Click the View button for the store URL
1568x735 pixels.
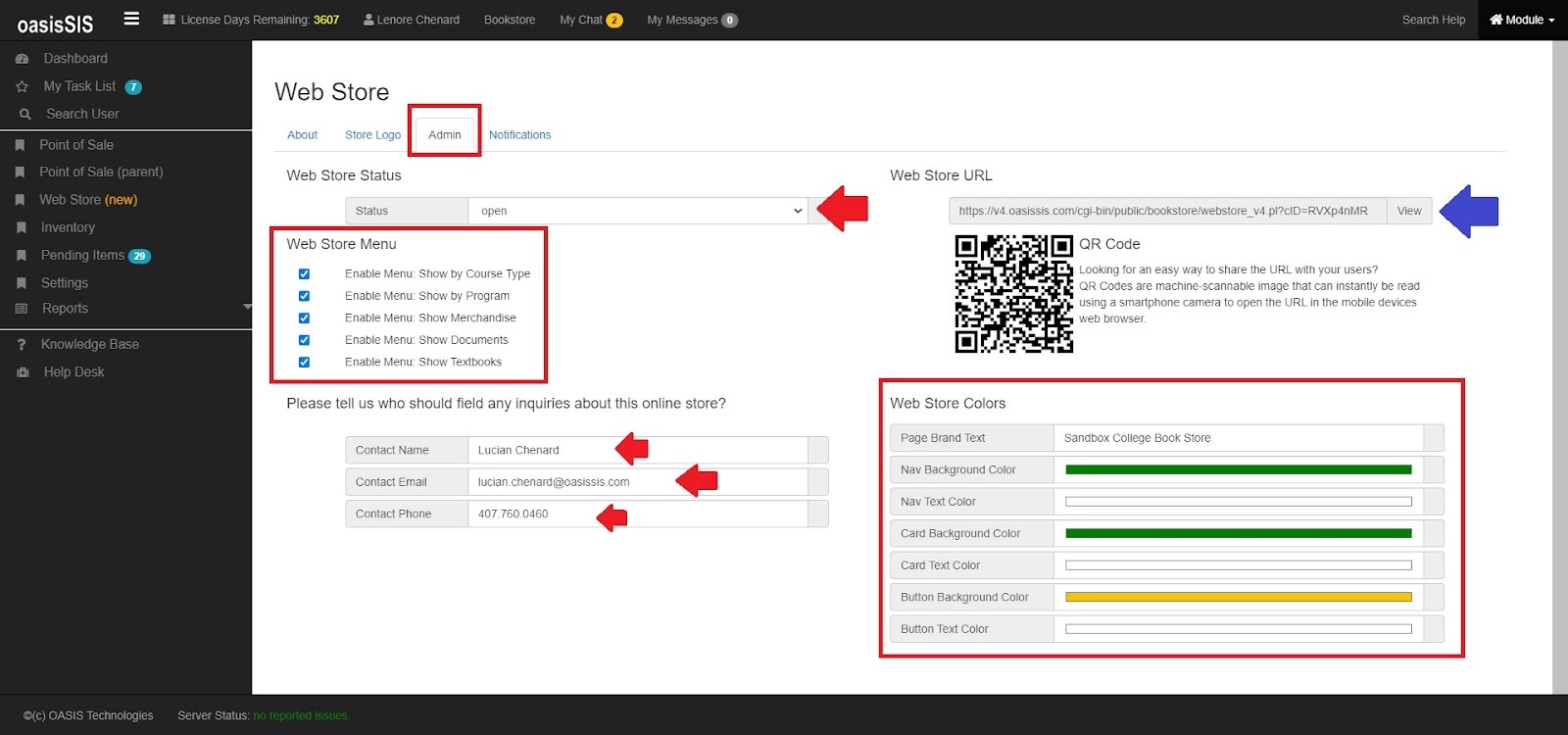(1409, 211)
